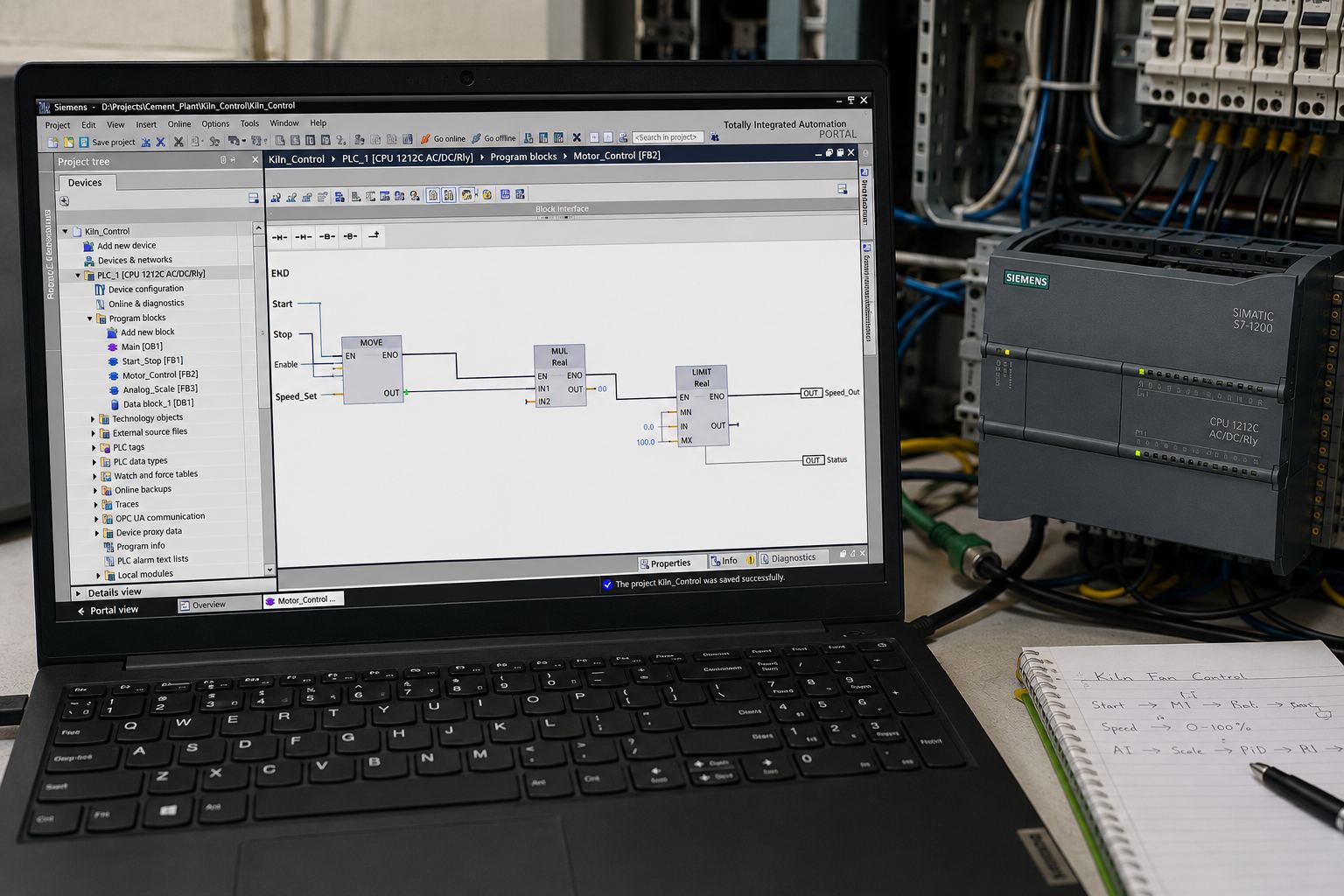This screenshot has width=1344, height=896.
Task: Expand the Technology objects folder
Action: pyautogui.click(x=93, y=419)
